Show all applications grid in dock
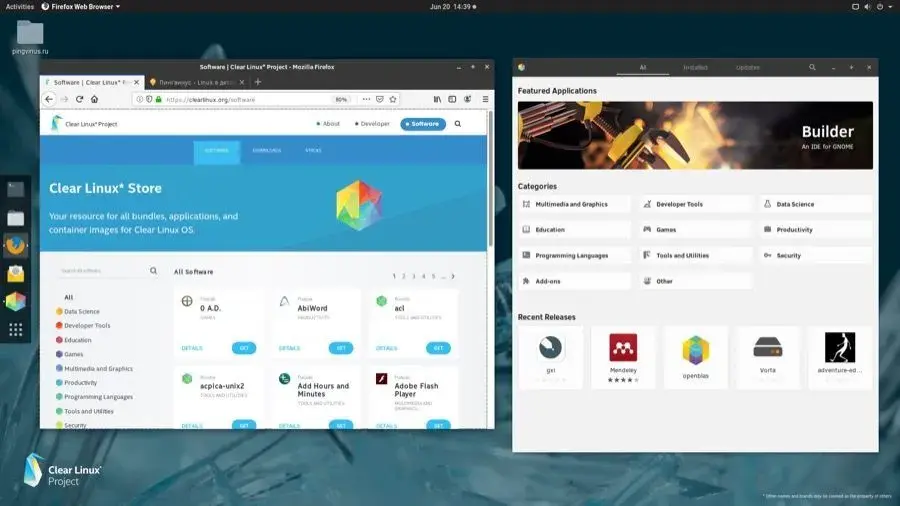Image resolution: width=900 pixels, height=506 pixels. 15,329
